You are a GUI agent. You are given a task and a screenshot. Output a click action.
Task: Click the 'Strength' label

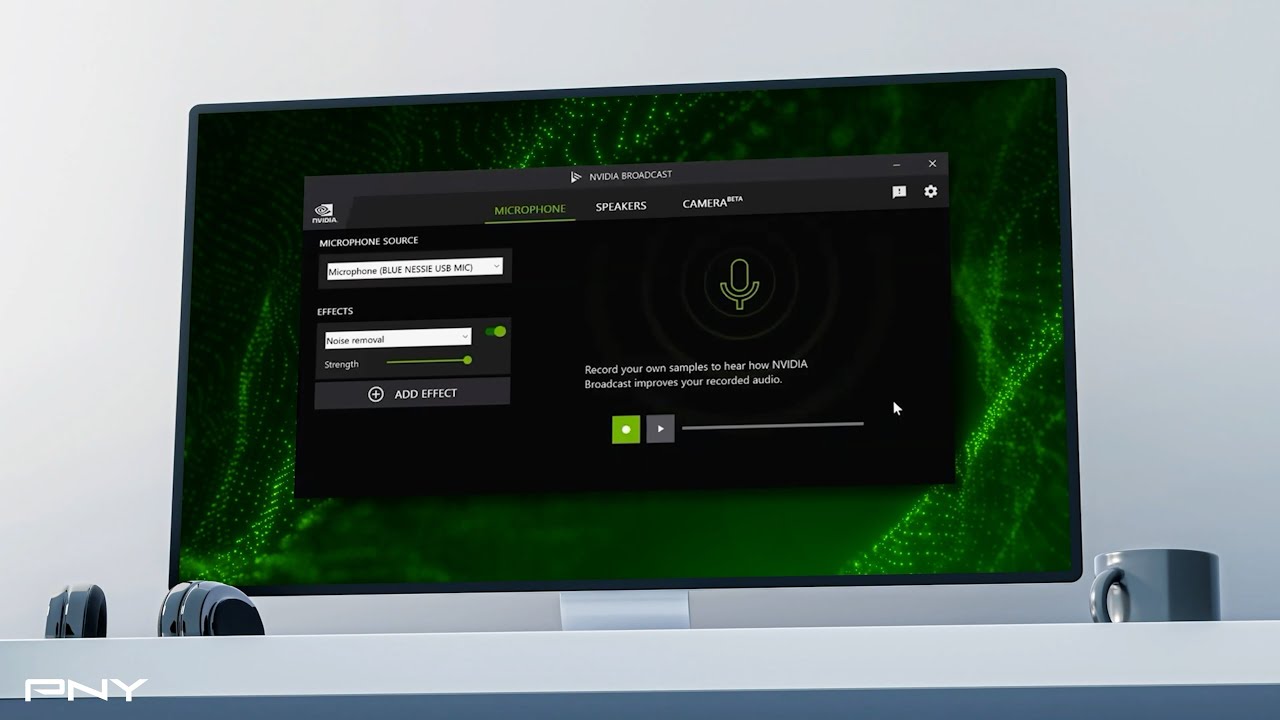tap(341, 364)
